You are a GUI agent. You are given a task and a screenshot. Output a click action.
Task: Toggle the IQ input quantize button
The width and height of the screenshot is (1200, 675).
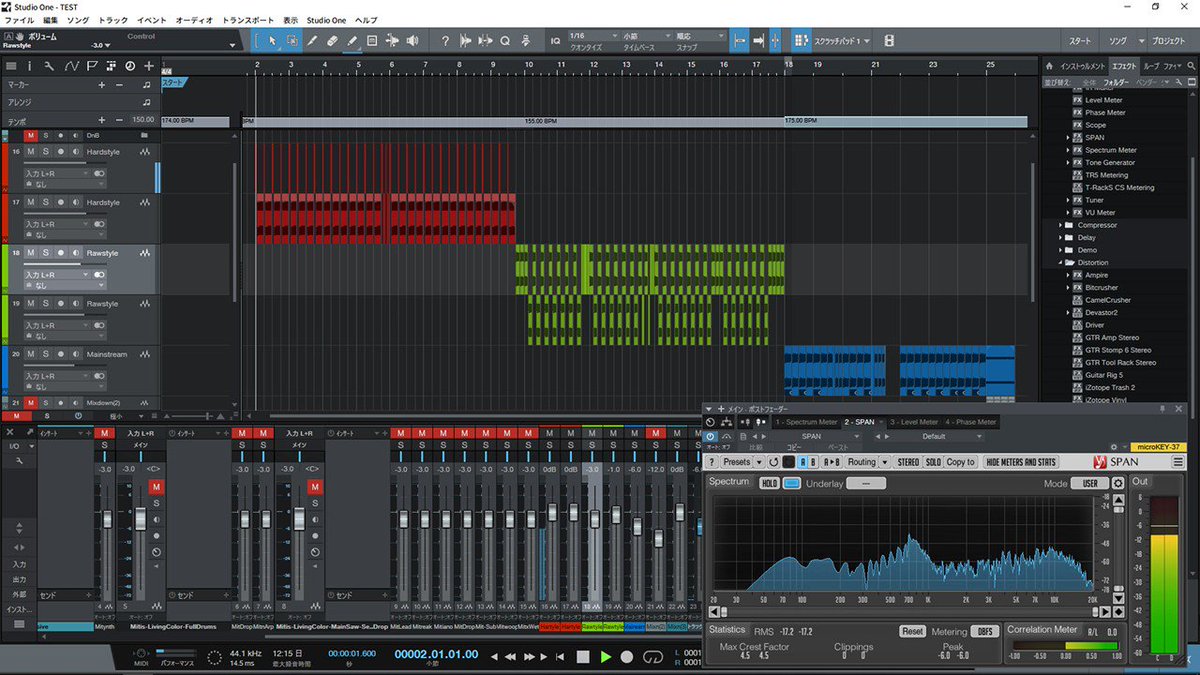[555, 41]
